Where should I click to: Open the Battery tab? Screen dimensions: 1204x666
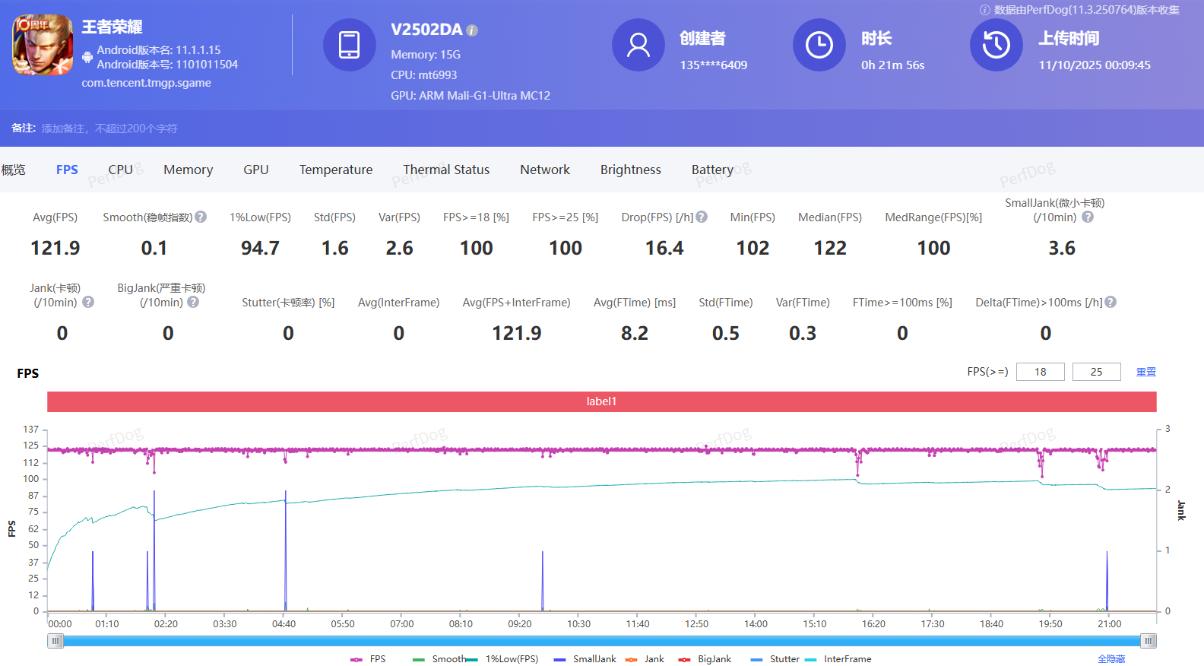(712, 170)
